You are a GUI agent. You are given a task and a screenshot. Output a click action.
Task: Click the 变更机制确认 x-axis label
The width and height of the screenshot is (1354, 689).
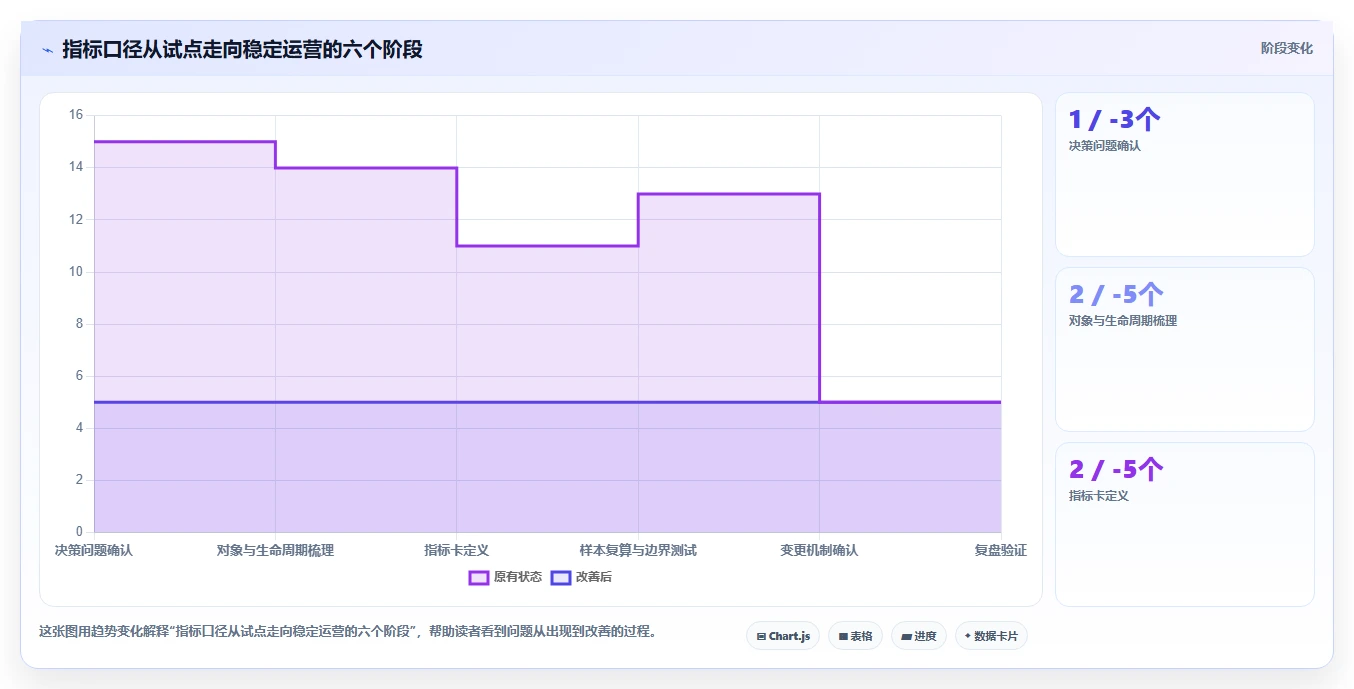click(819, 550)
